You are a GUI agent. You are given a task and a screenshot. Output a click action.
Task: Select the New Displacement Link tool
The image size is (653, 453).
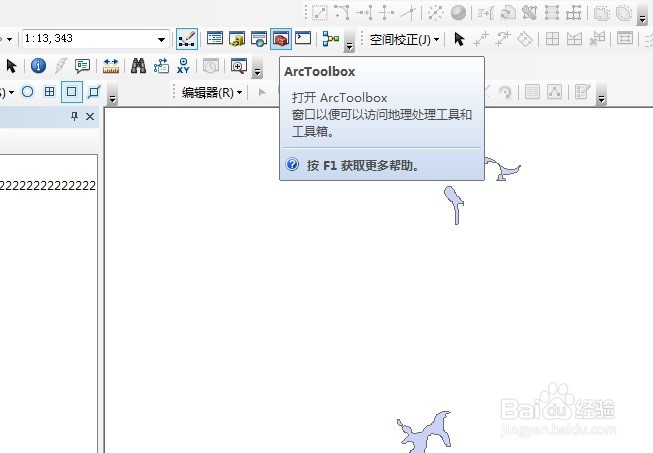coord(481,39)
